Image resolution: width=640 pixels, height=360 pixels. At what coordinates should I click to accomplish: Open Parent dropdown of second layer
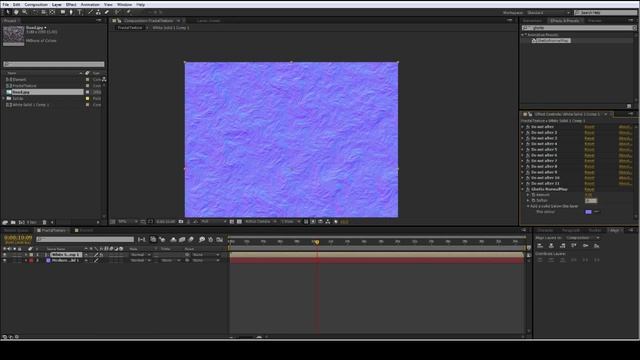point(206,260)
